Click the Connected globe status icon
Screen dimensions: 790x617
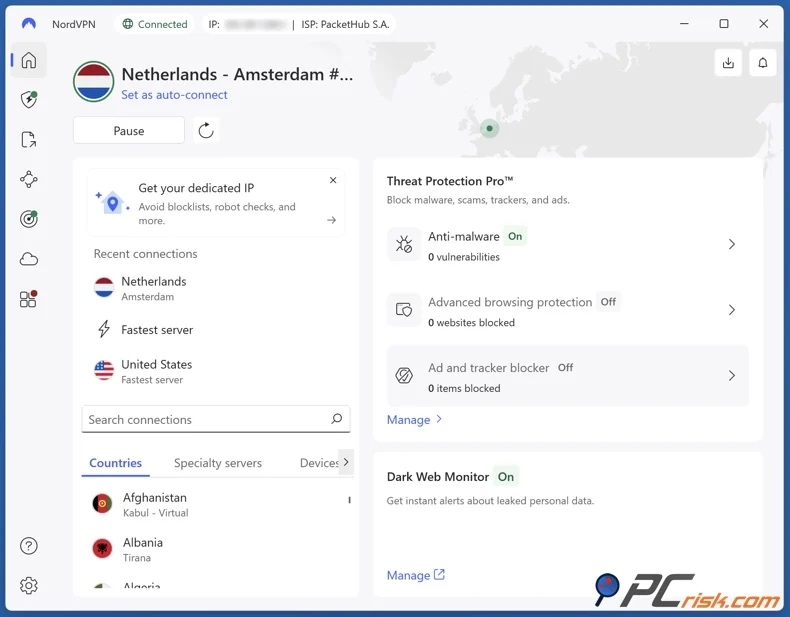pos(128,24)
